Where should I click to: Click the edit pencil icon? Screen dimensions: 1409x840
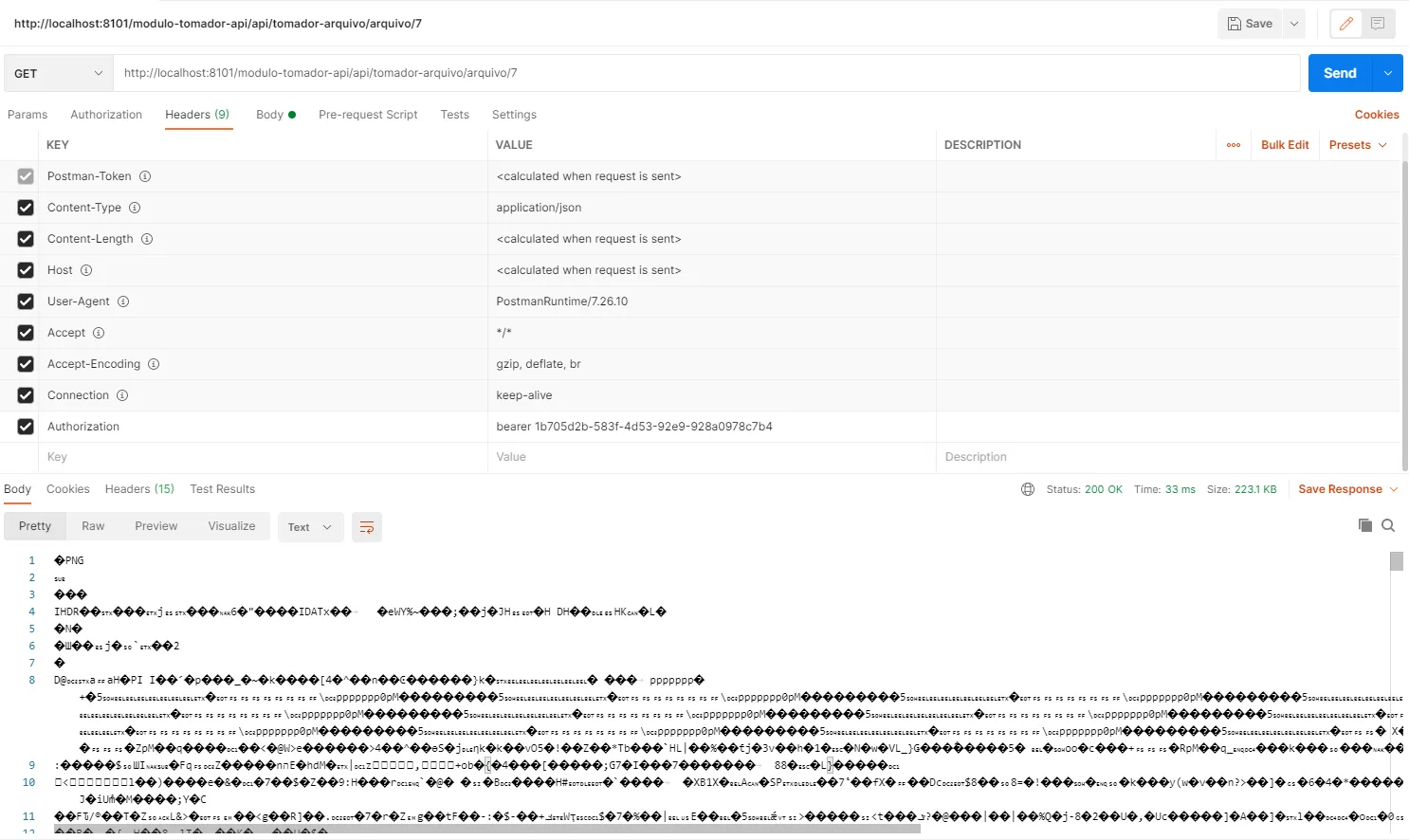click(x=1345, y=24)
